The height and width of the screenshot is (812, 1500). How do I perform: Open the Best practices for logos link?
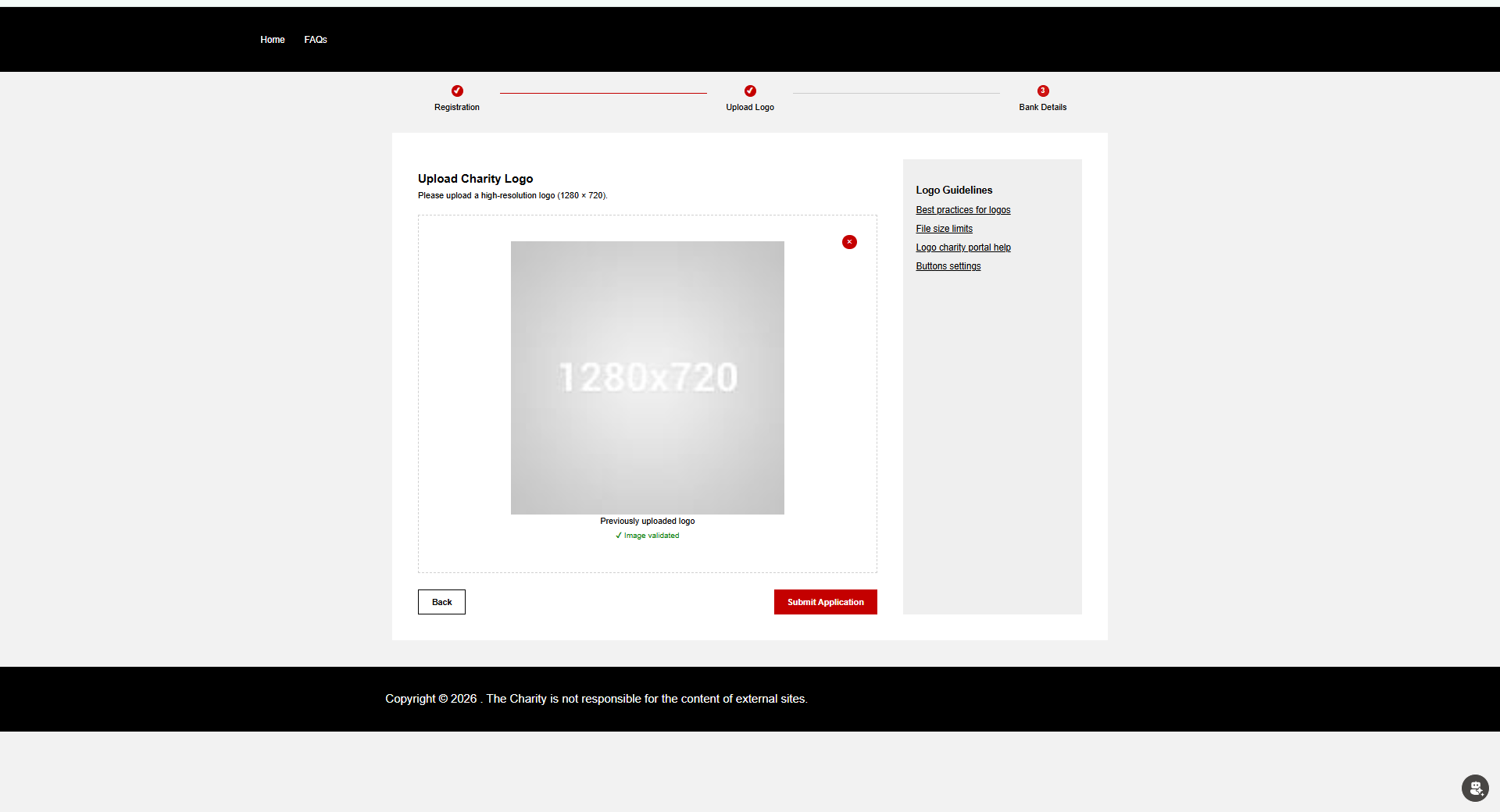click(963, 210)
